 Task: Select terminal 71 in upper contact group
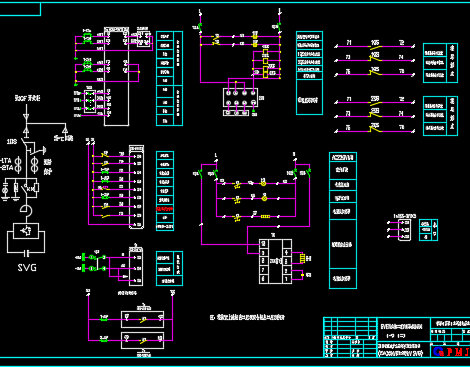(x=349, y=43)
